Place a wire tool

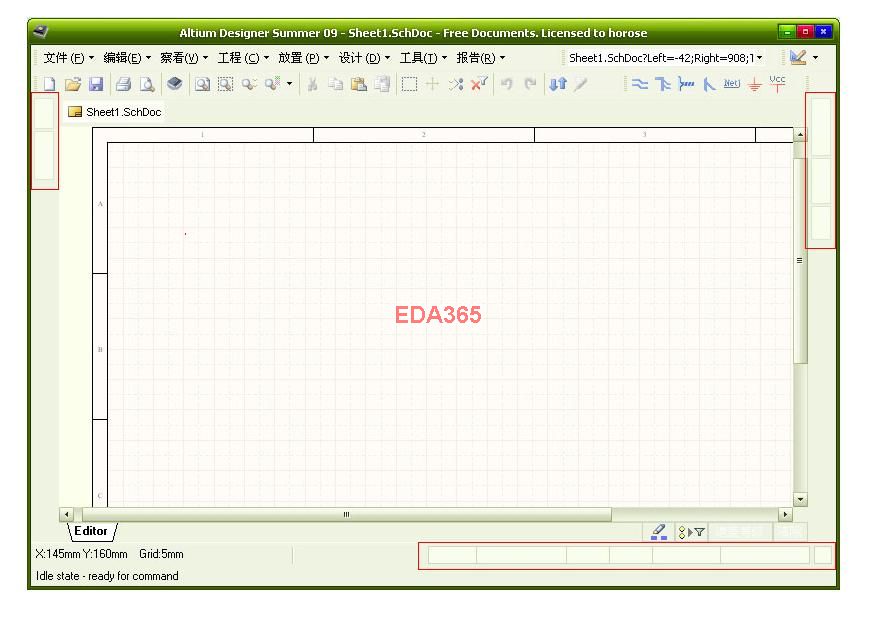click(x=640, y=84)
